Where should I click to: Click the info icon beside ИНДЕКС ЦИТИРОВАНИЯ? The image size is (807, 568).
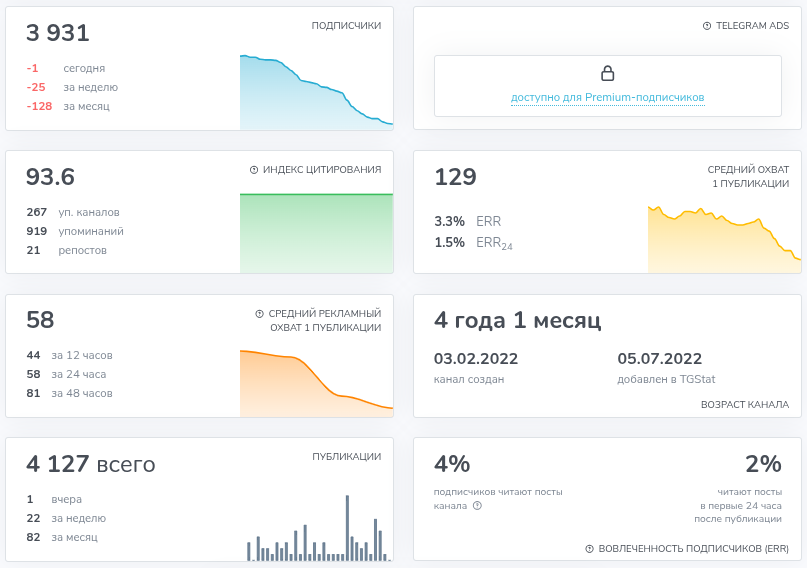(254, 170)
